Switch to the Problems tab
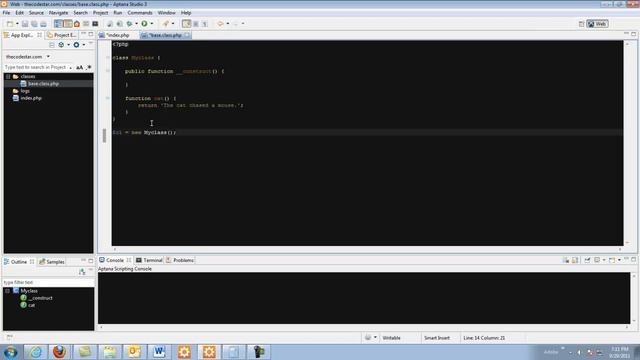Screen dimensions: 640x360 click(180, 260)
